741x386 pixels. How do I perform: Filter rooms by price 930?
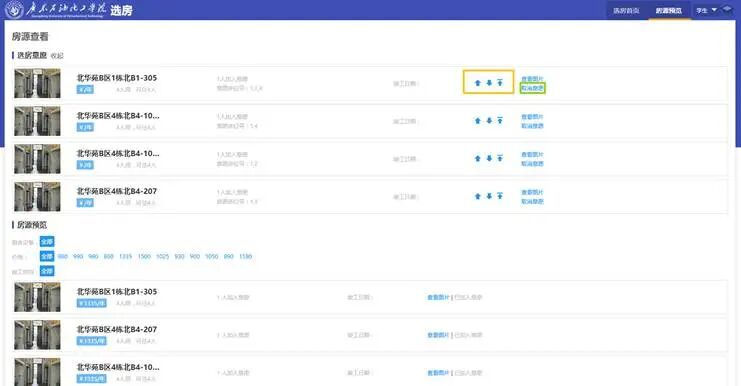click(x=179, y=257)
